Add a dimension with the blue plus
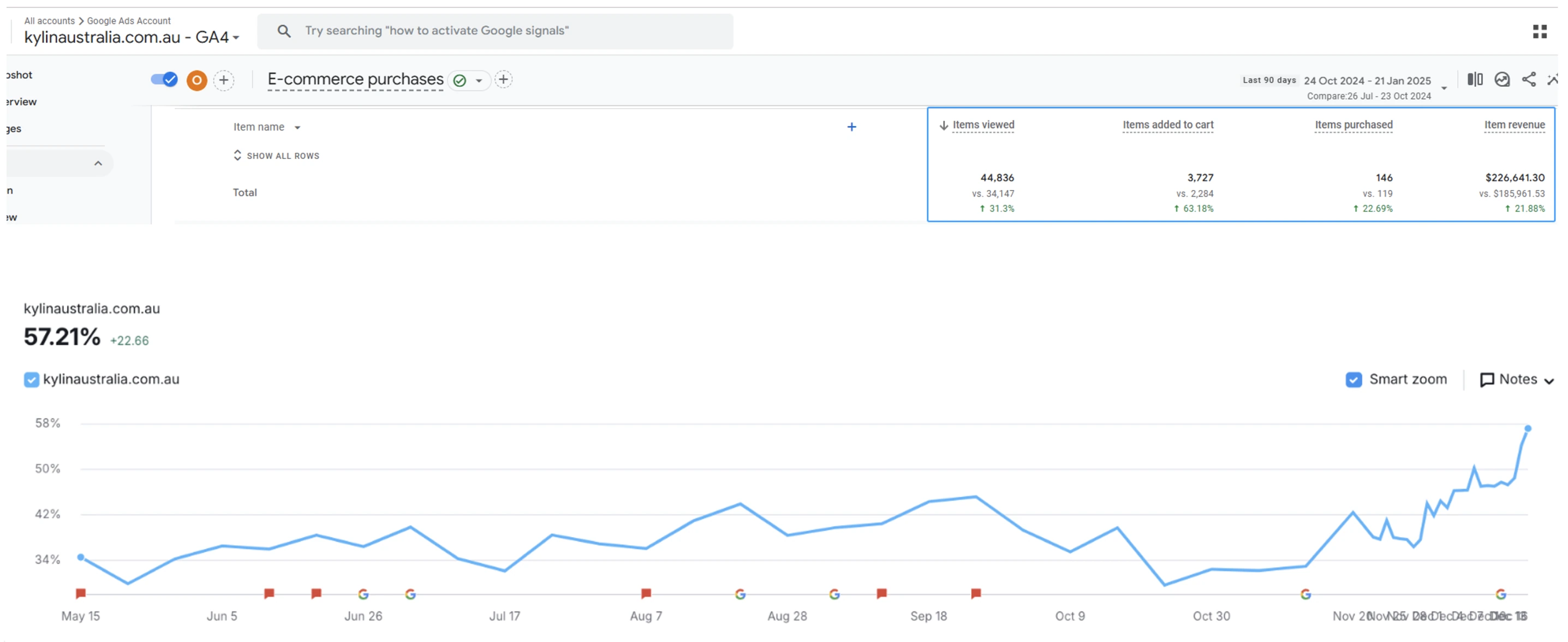This screenshot has width=1568, height=642. (851, 127)
